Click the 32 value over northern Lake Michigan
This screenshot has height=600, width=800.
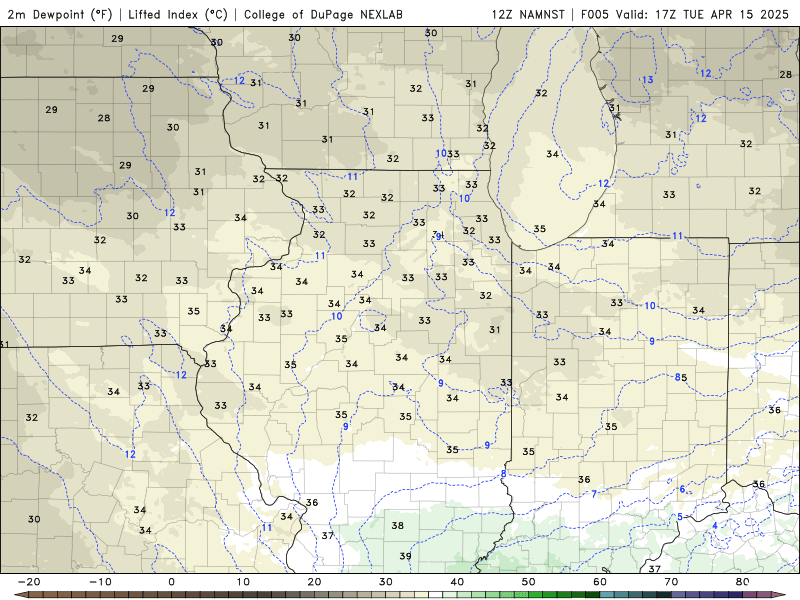[x=541, y=93]
